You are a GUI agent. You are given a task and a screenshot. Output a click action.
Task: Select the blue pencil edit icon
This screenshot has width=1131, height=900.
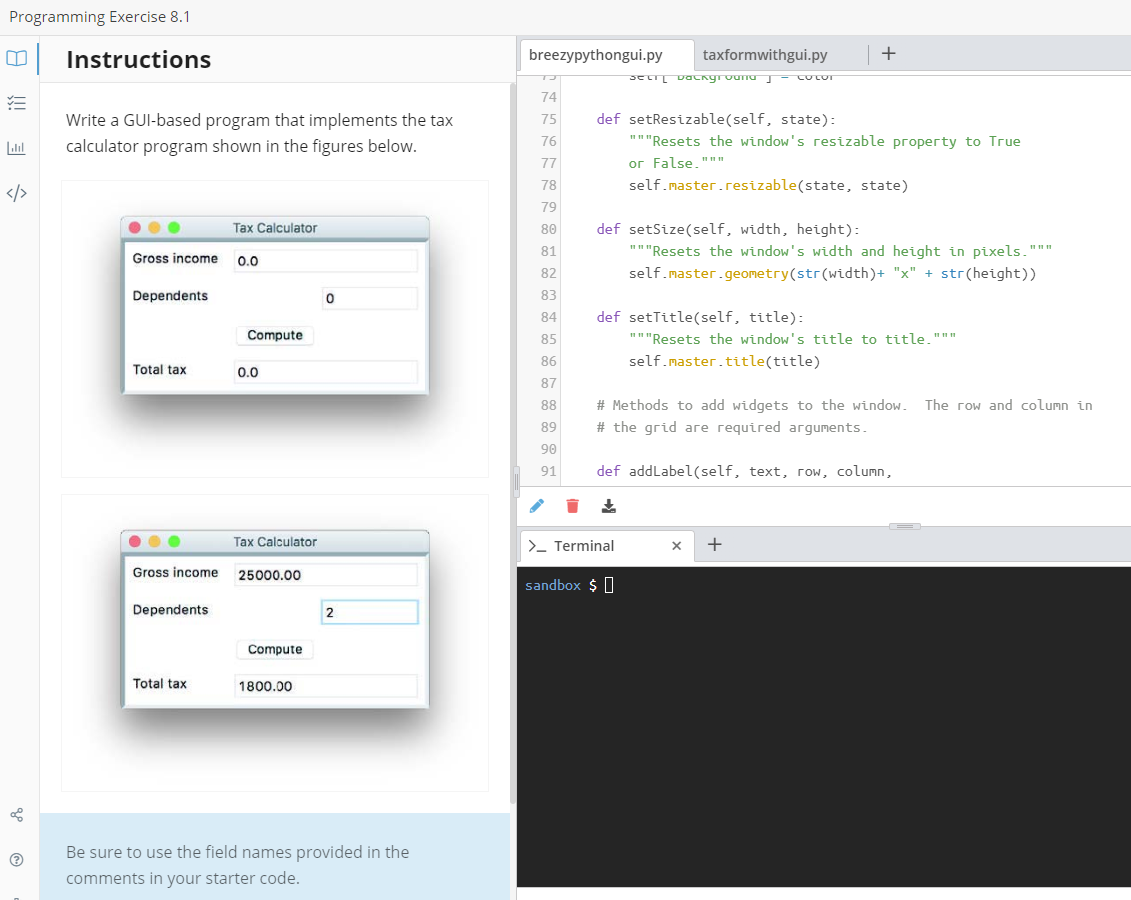click(x=536, y=506)
